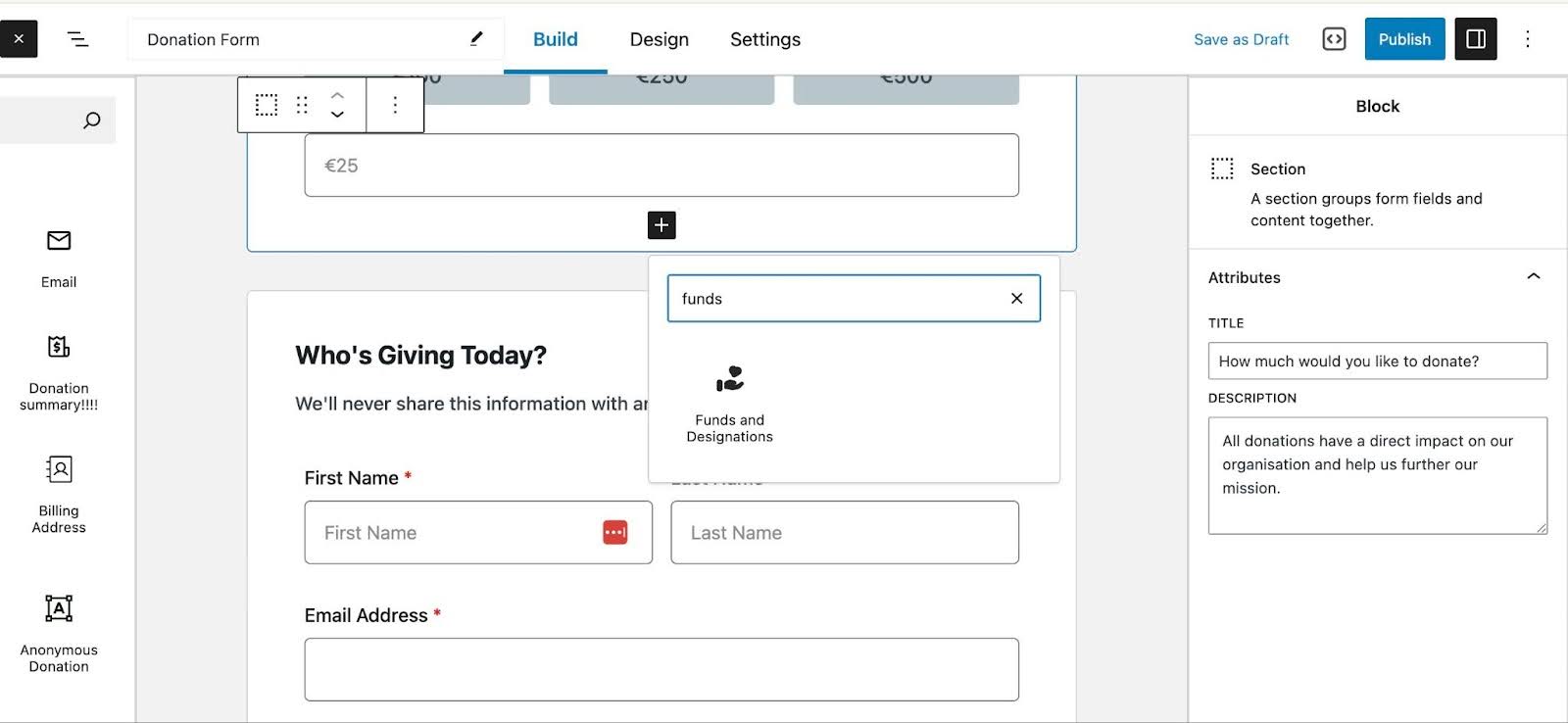The image size is (1568, 723).
Task: Select the Funds and Designations block
Action: (729, 403)
